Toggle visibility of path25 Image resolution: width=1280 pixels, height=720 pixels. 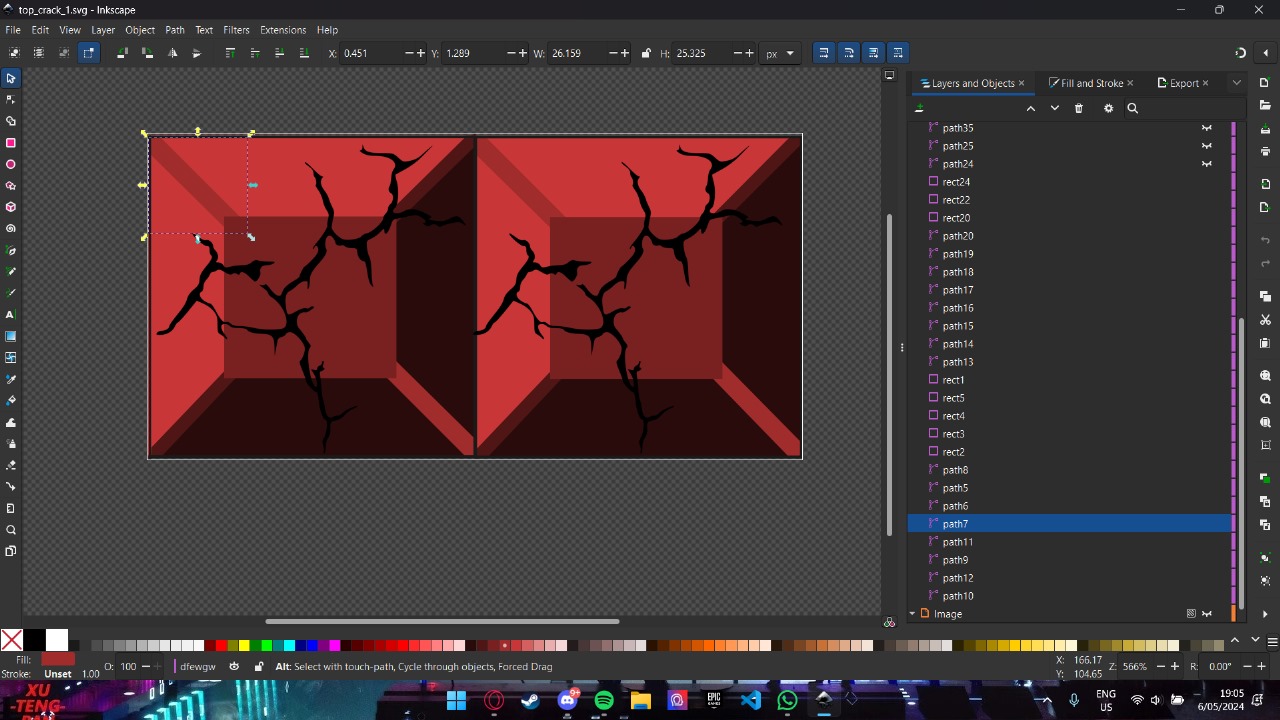tap(1206, 146)
